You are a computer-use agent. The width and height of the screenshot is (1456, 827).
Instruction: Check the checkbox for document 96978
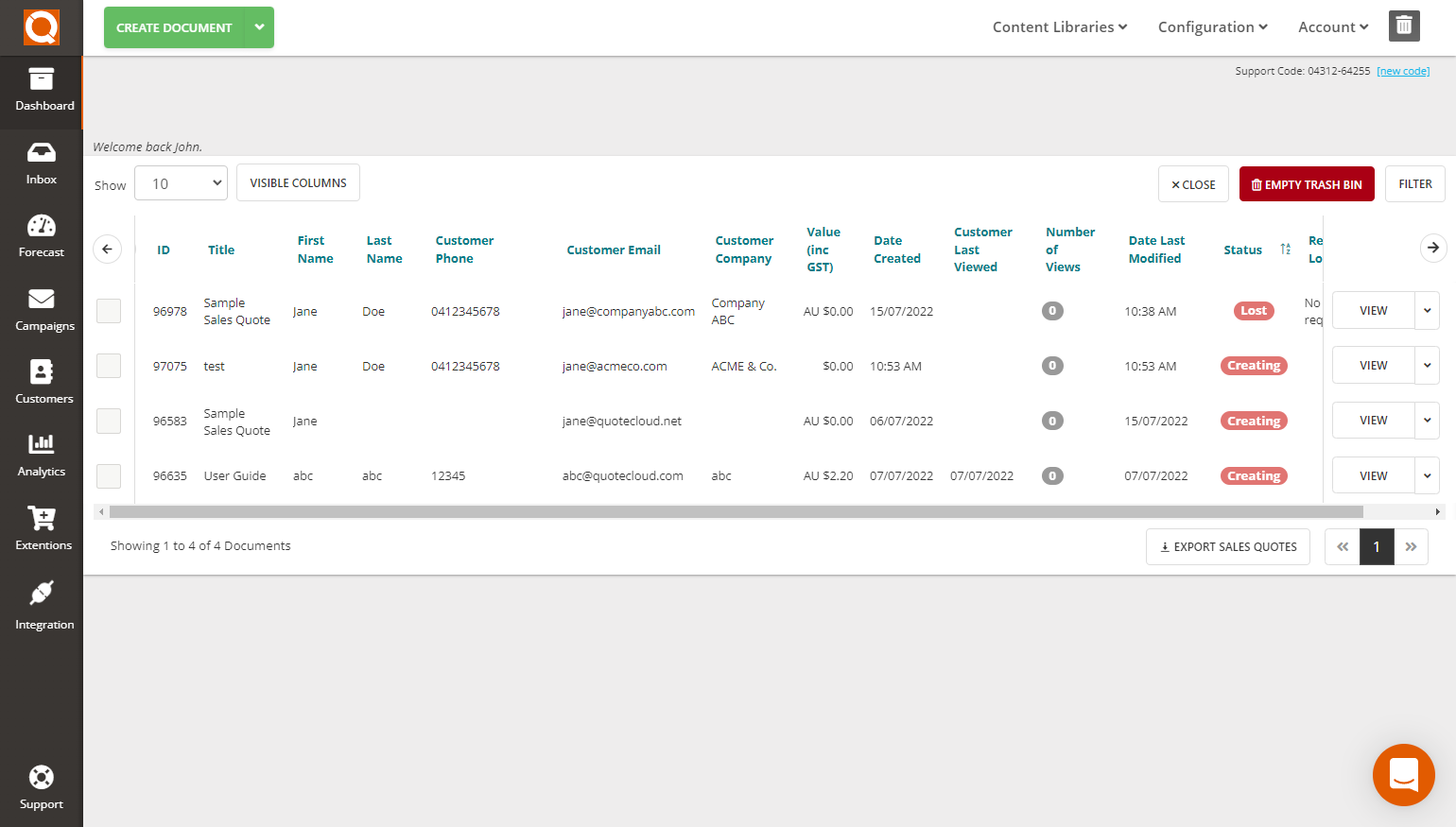[x=108, y=310]
